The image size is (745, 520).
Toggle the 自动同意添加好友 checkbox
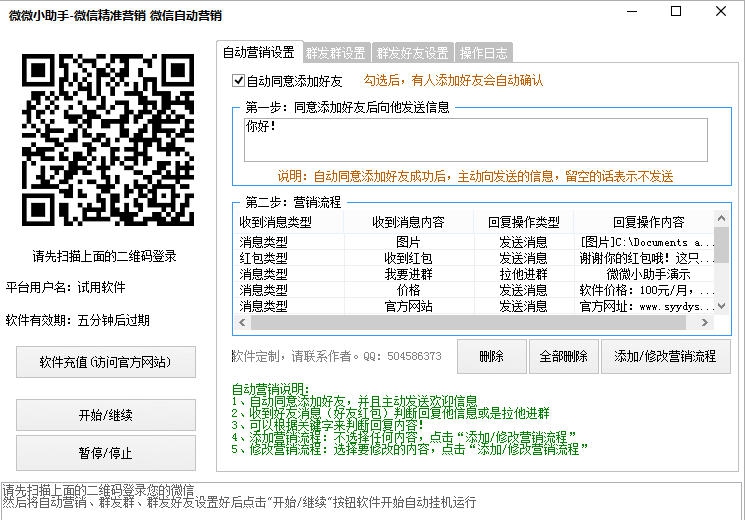pos(239,81)
